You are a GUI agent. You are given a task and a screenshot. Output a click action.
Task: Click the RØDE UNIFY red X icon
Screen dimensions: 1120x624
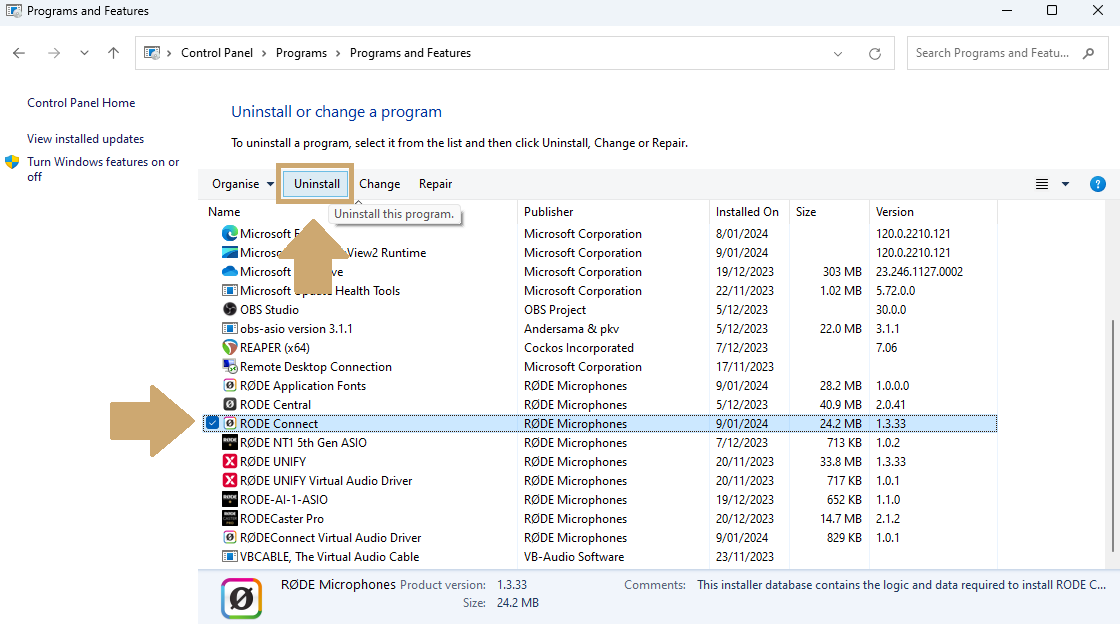[229, 461]
